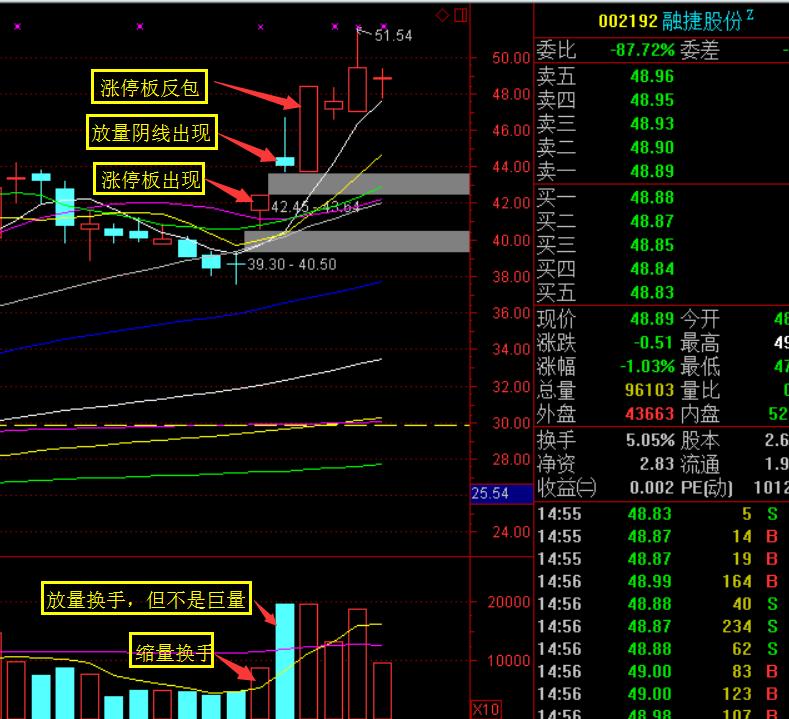
Task: Select the 14:55 tick with volume 5
Action: (660, 514)
